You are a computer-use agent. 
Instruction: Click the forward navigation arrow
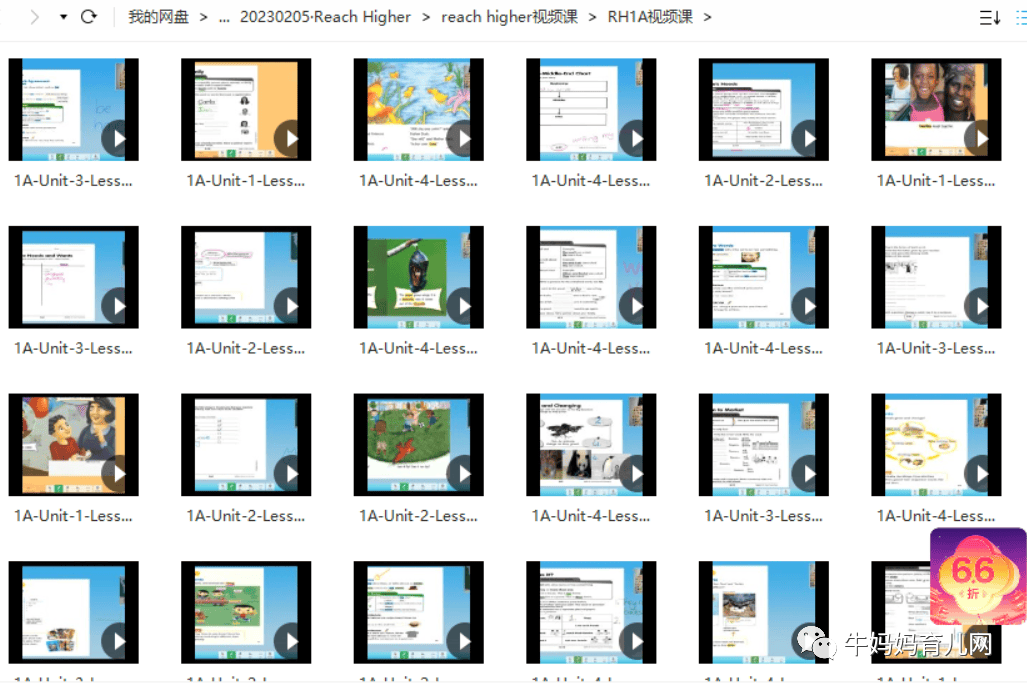(x=35, y=17)
